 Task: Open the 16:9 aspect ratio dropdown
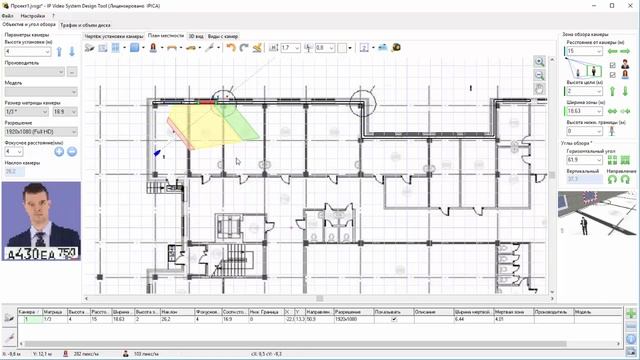click(x=74, y=112)
